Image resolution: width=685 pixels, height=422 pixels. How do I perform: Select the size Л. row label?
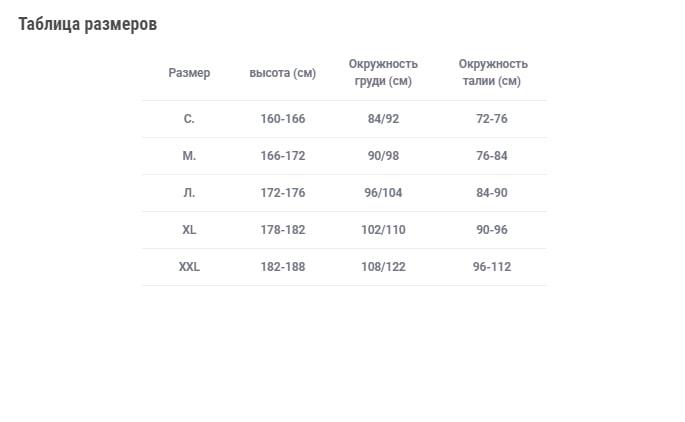point(189,193)
